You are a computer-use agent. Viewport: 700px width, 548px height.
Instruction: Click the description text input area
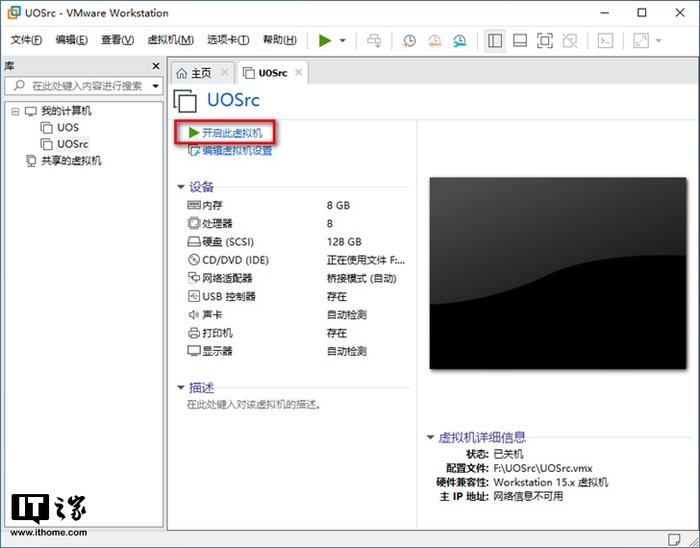(x=254, y=405)
